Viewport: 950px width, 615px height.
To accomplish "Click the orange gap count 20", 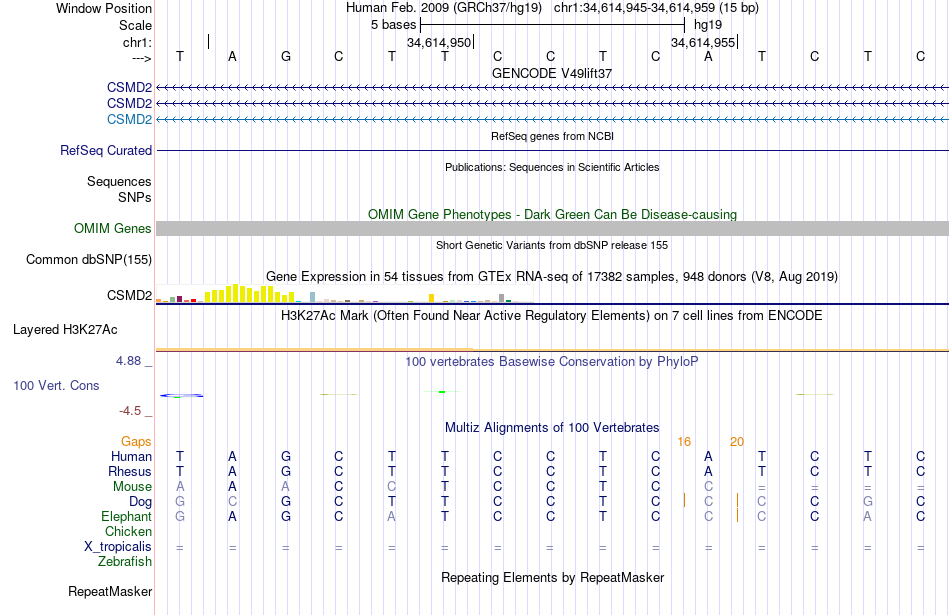I will click(x=737, y=442).
